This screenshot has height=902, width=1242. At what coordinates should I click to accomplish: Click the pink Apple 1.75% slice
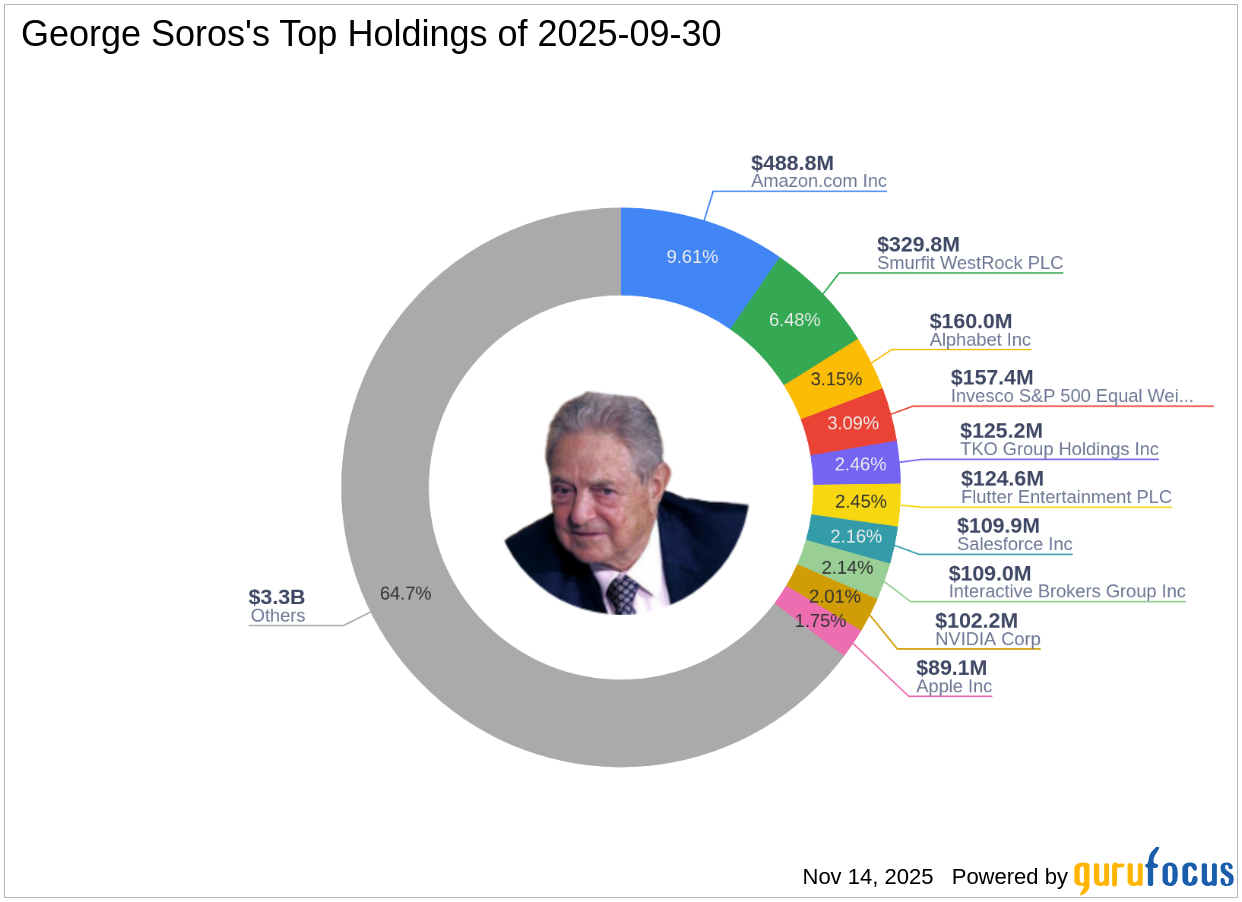(818, 620)
